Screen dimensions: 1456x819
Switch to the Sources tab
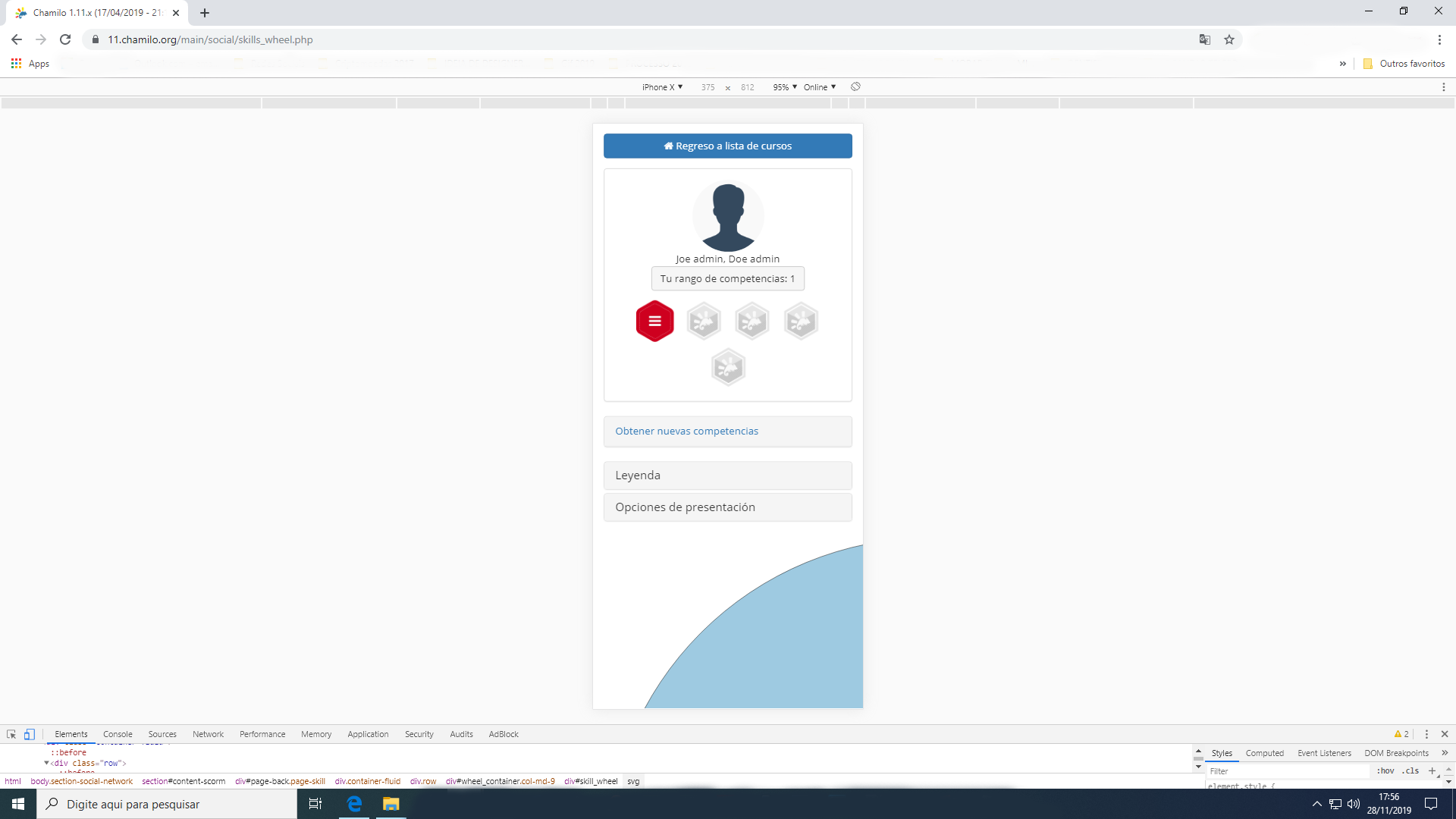[162, 734]
